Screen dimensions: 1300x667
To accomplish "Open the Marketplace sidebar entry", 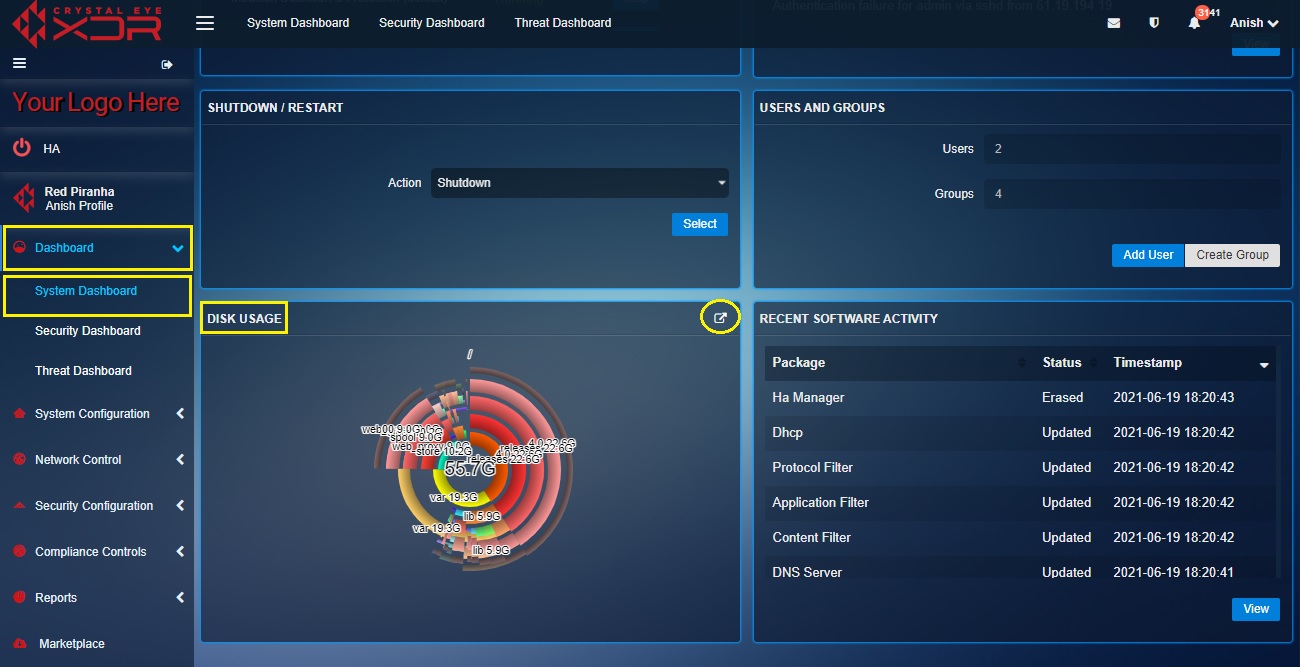I will click(x=72, y=644).
